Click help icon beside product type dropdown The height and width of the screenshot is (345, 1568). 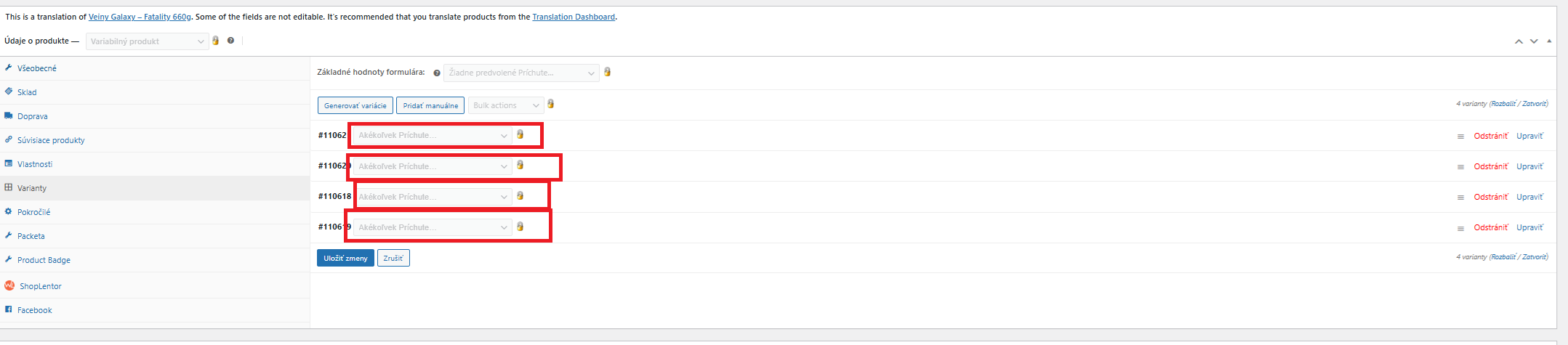pyautogui.click(x=230, y=41)
